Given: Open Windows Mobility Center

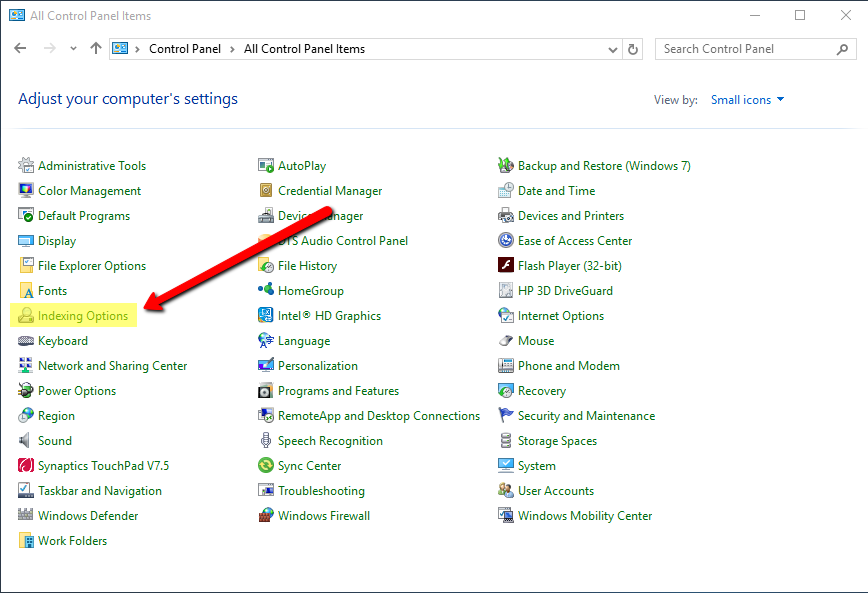Looking at the screenshot, I should tap(585, 515).
